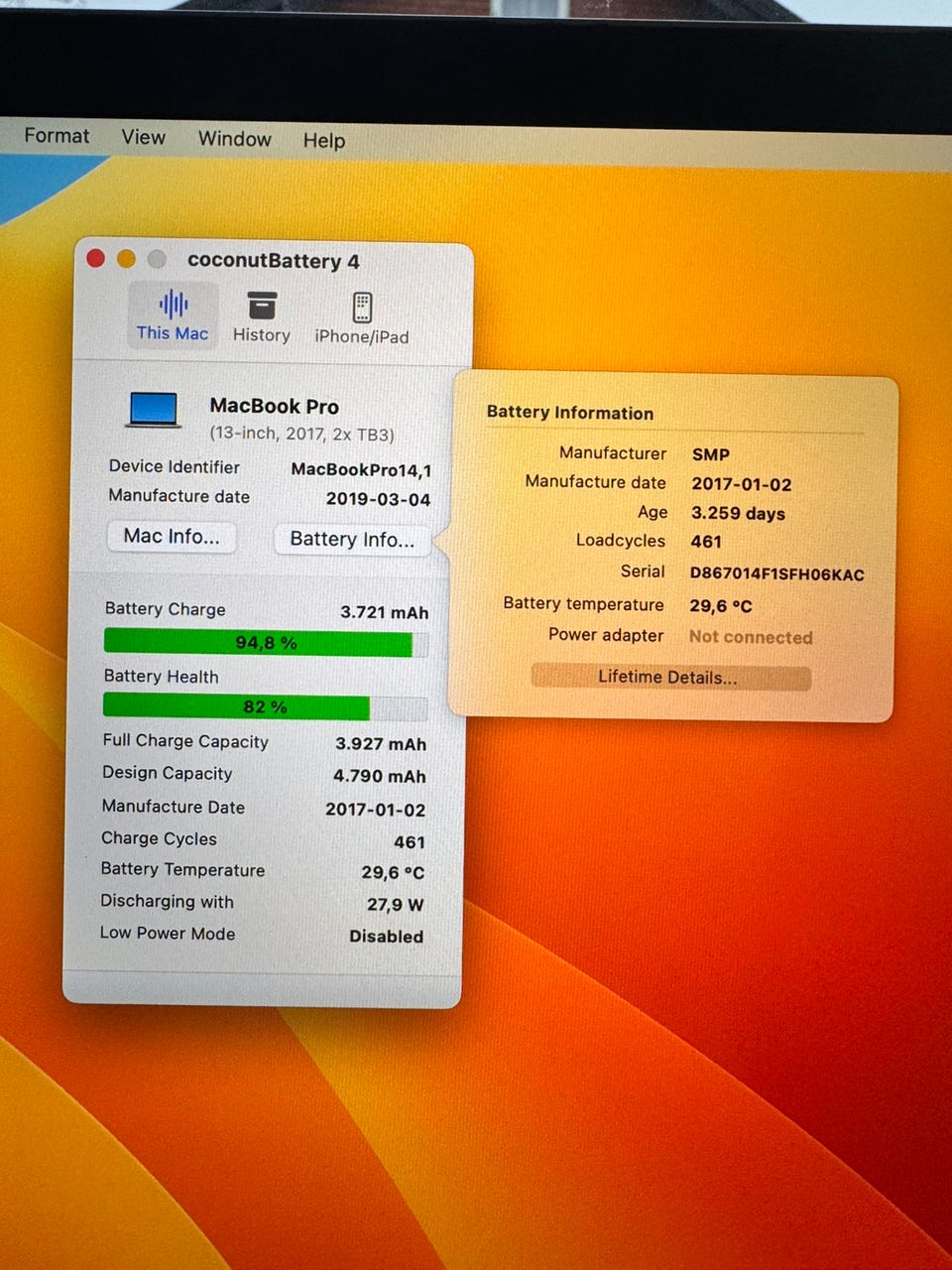Select the Not connected power adapter status
The image size is (952, 1270).
(x=751, y=638)
